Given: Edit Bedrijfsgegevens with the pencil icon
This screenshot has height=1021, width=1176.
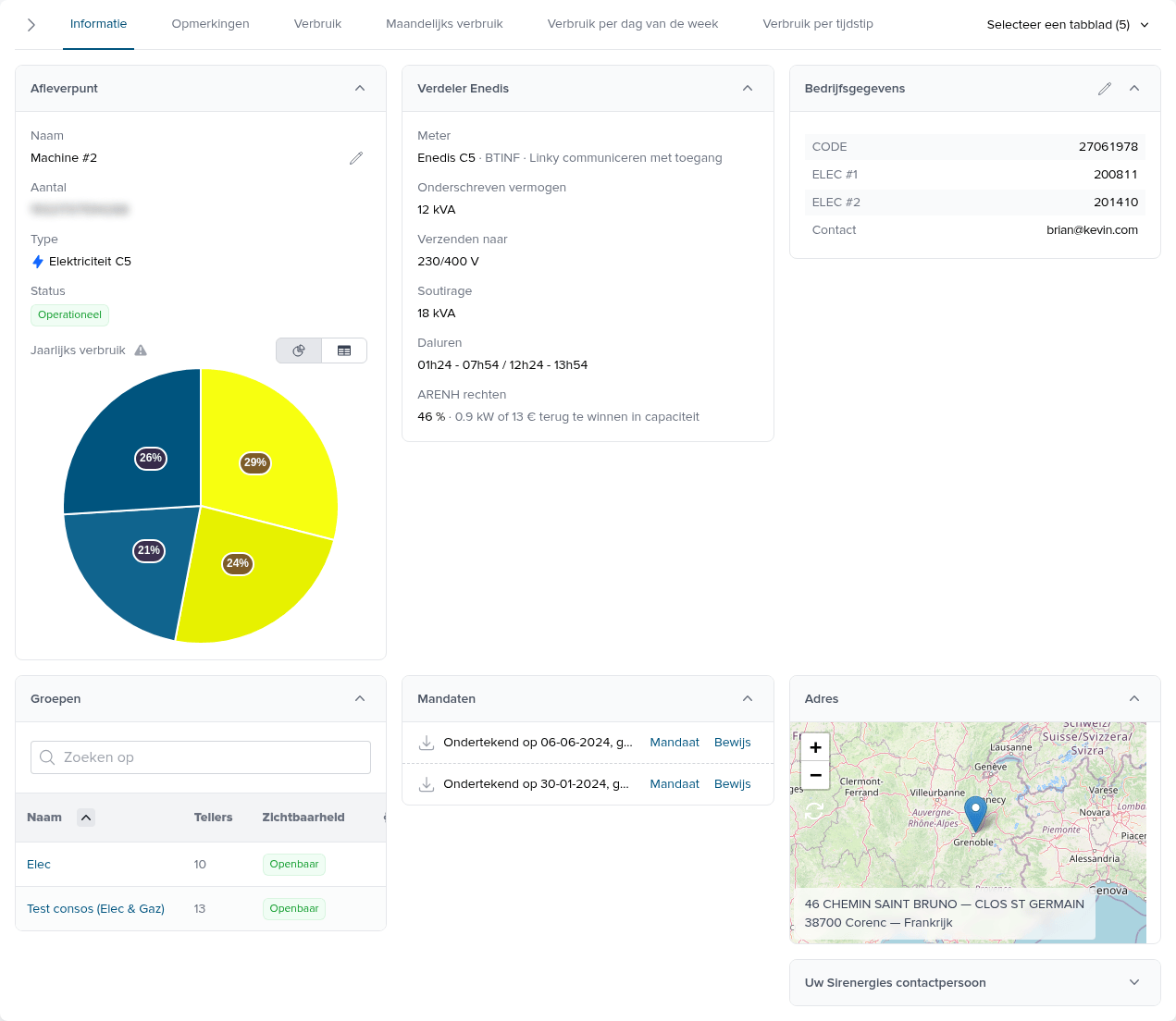Looking at the screenshot, I should (1104, 89).
